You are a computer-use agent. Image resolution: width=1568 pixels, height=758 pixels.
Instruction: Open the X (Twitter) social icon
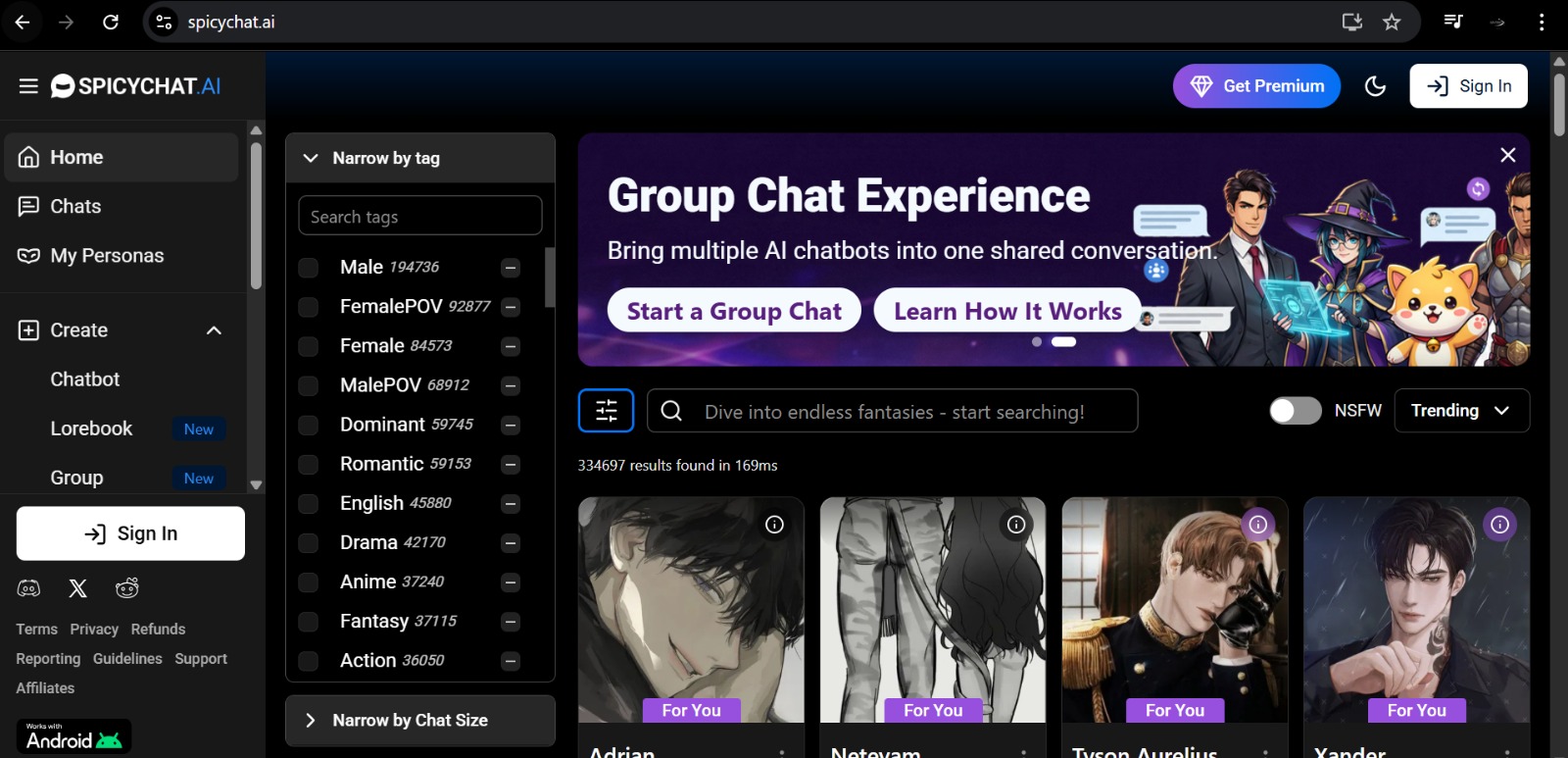coord(77,588)
